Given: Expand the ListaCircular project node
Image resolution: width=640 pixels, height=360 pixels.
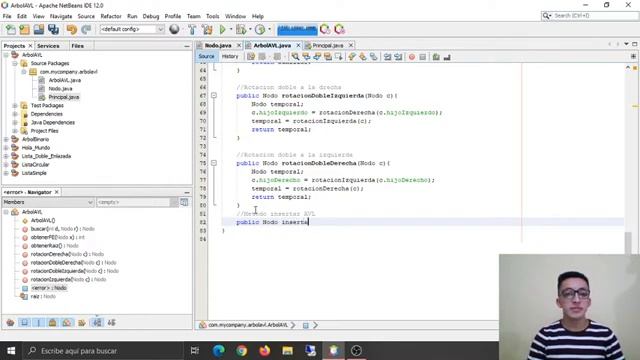Looking at the screenshot, I should (6, 164).
